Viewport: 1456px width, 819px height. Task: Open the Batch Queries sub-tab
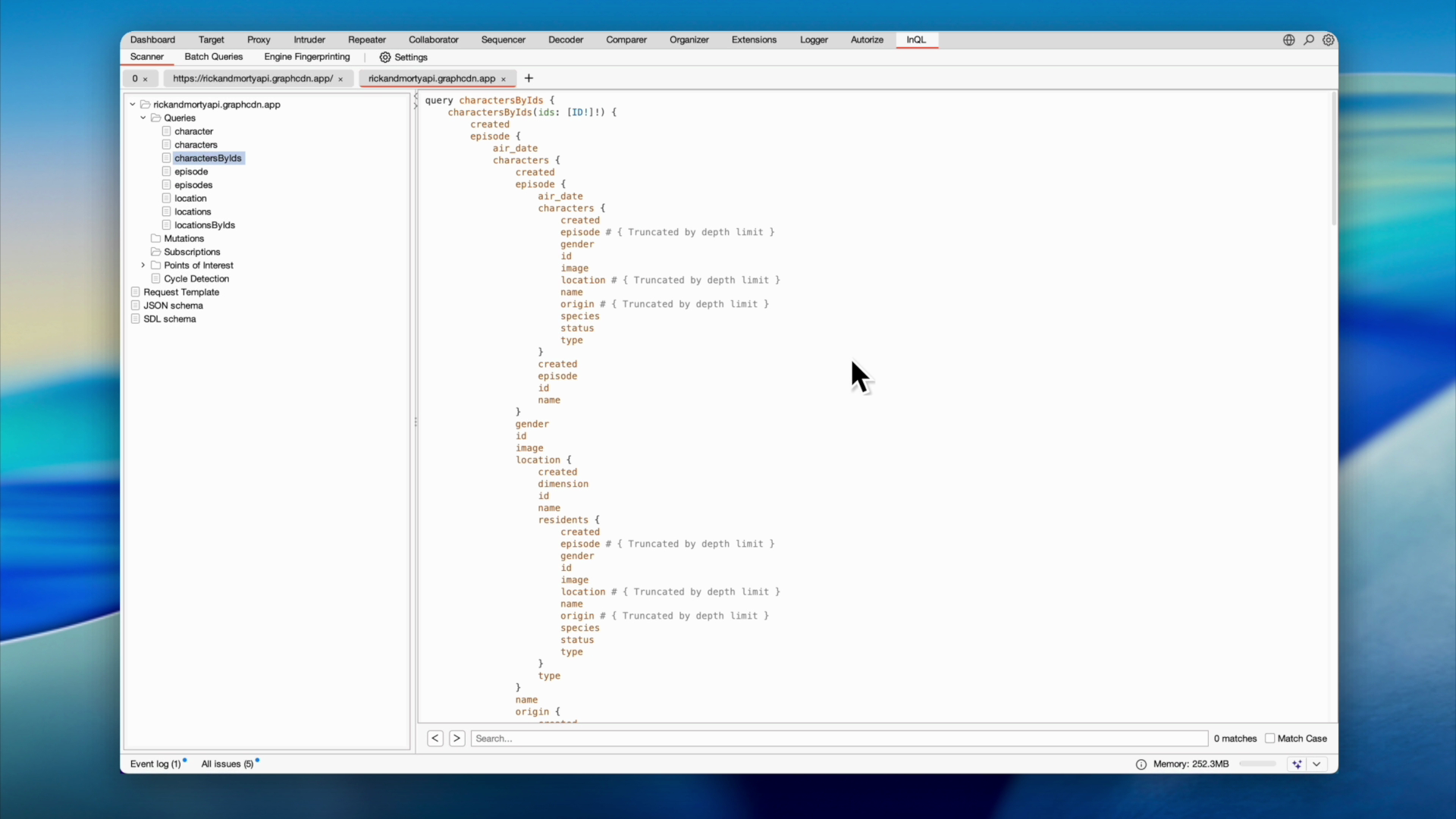coord(213,57)
